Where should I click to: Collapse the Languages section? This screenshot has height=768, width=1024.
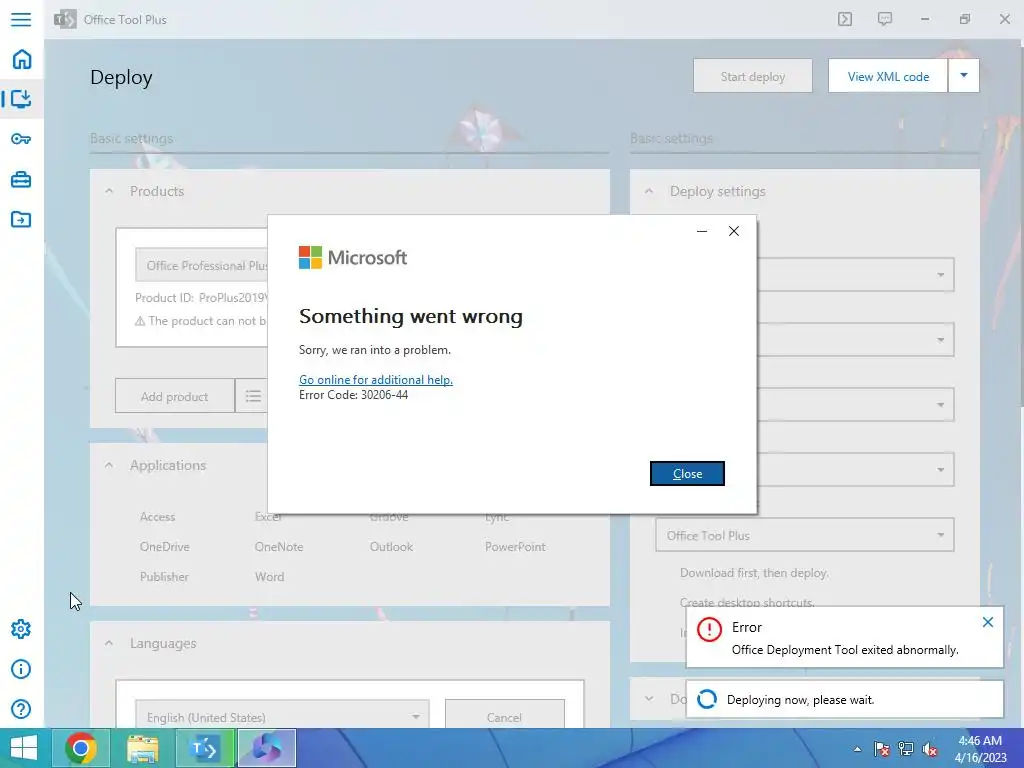coord(109,643)
